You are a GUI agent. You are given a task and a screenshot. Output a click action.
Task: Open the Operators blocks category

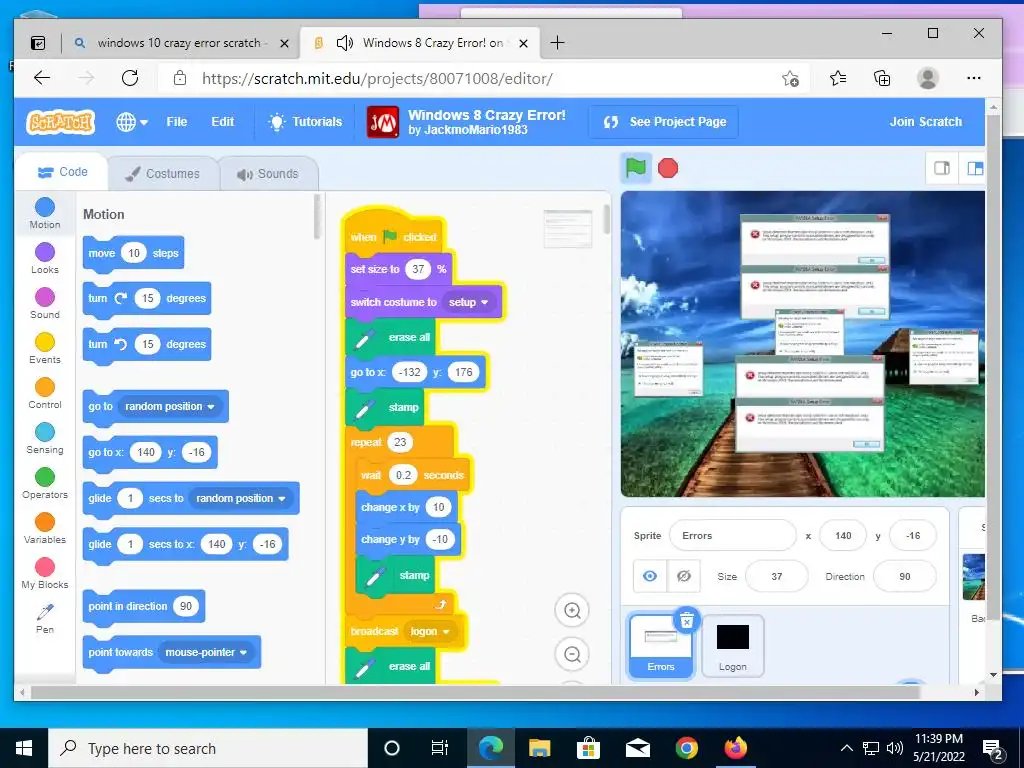(x=44, y=484)
